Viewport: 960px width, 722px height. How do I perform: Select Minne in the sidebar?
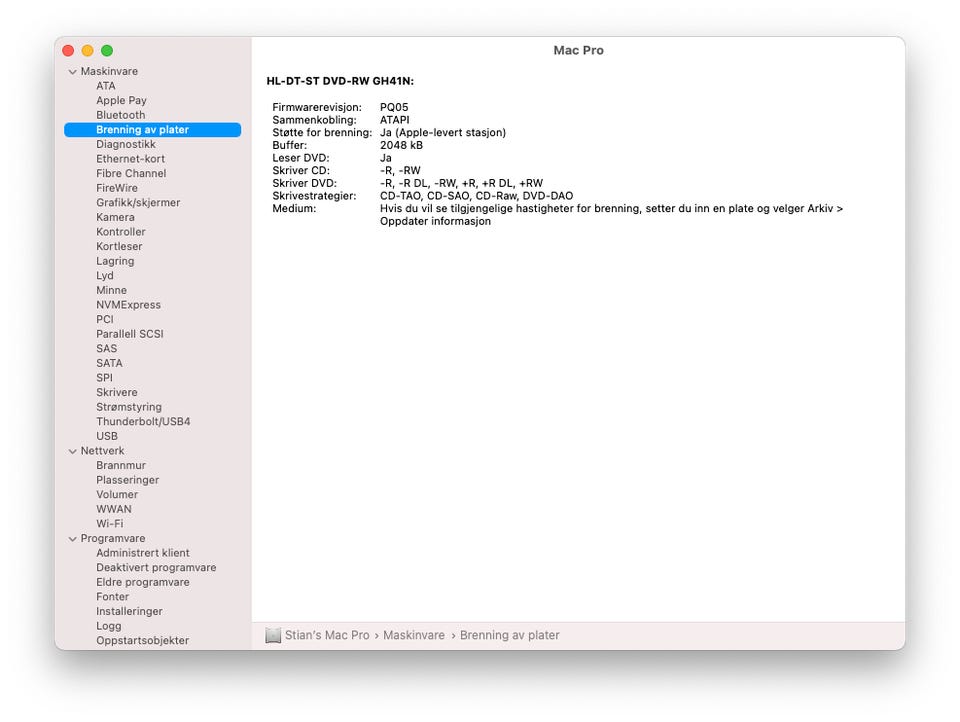(x=111, y=290)
